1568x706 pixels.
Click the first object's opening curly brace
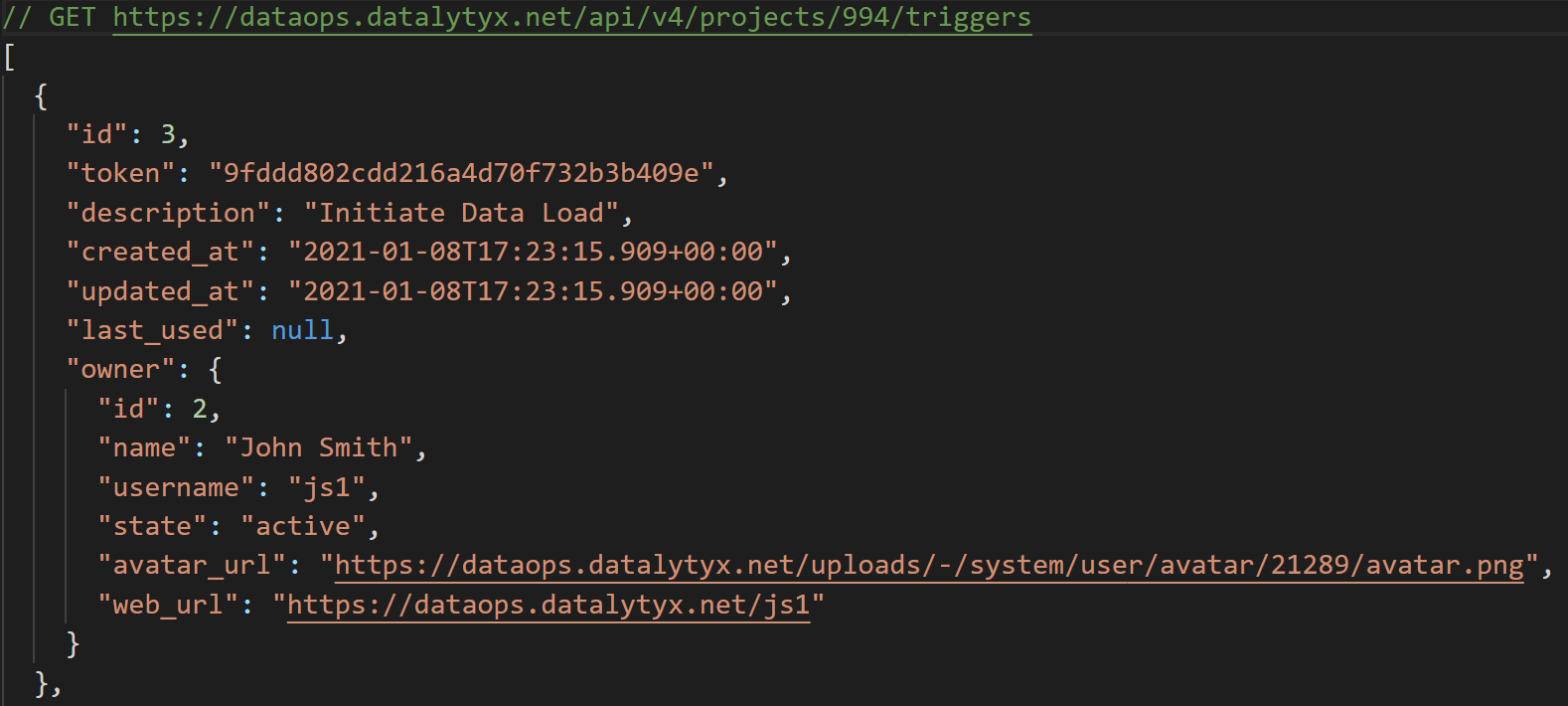click(x=41, y=96)
